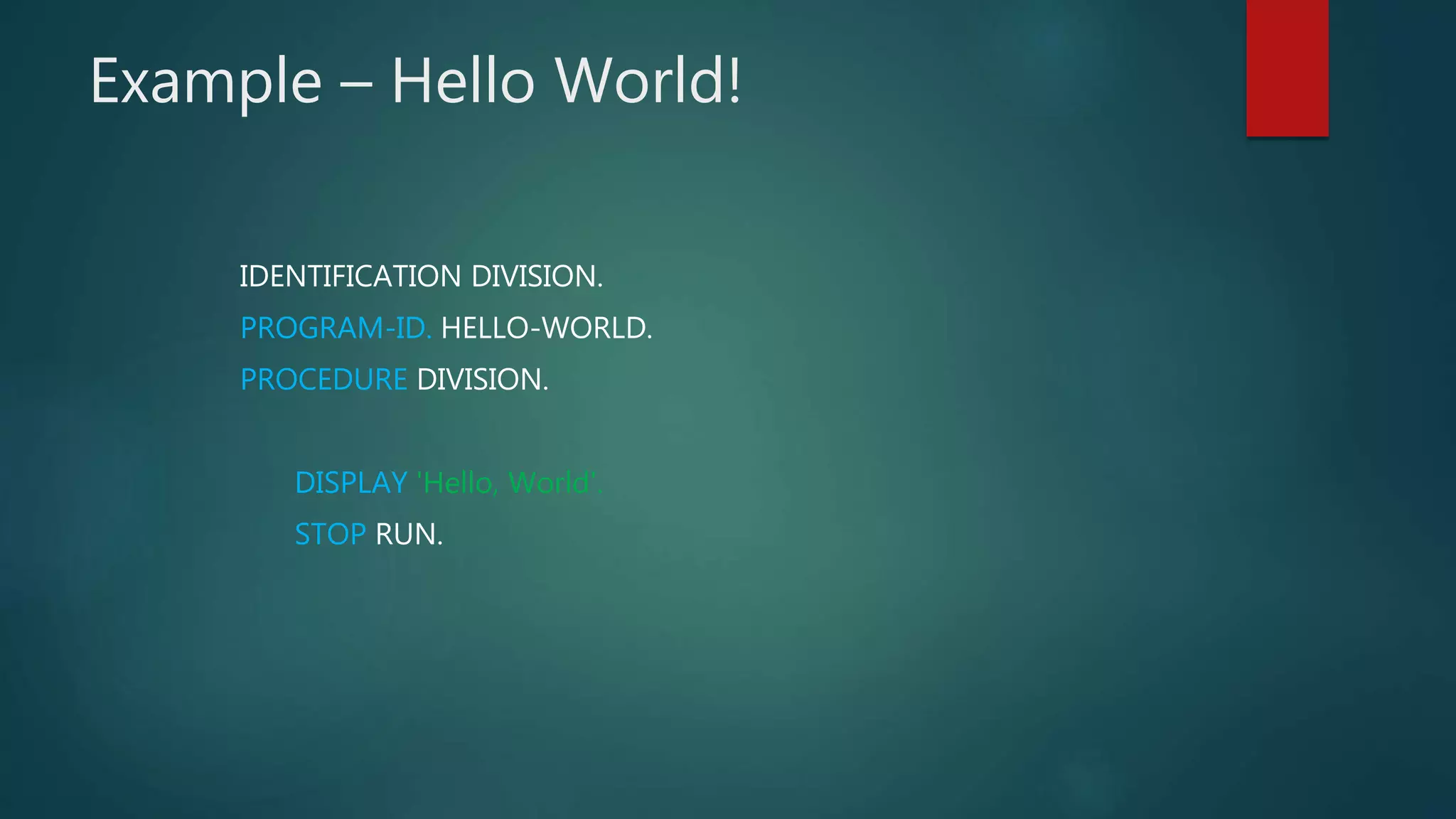Click the green string 'Hello, World'.

(509, 483)
